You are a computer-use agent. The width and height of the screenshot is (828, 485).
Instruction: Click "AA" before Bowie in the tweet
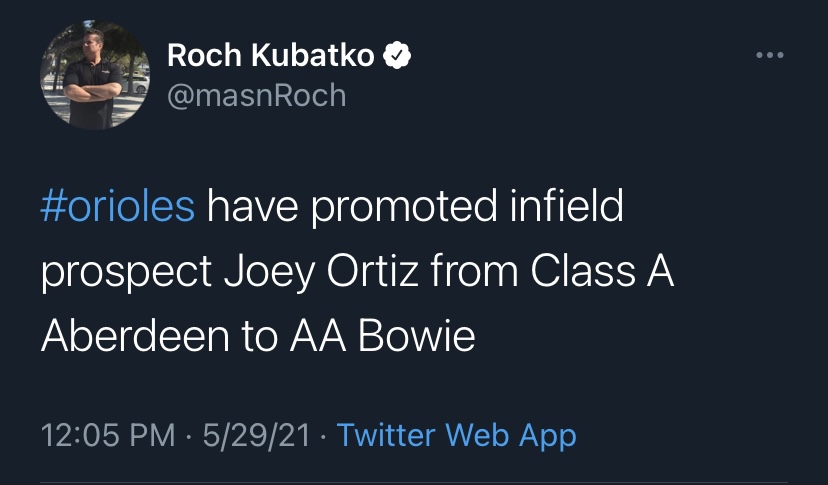coord(315,337)
